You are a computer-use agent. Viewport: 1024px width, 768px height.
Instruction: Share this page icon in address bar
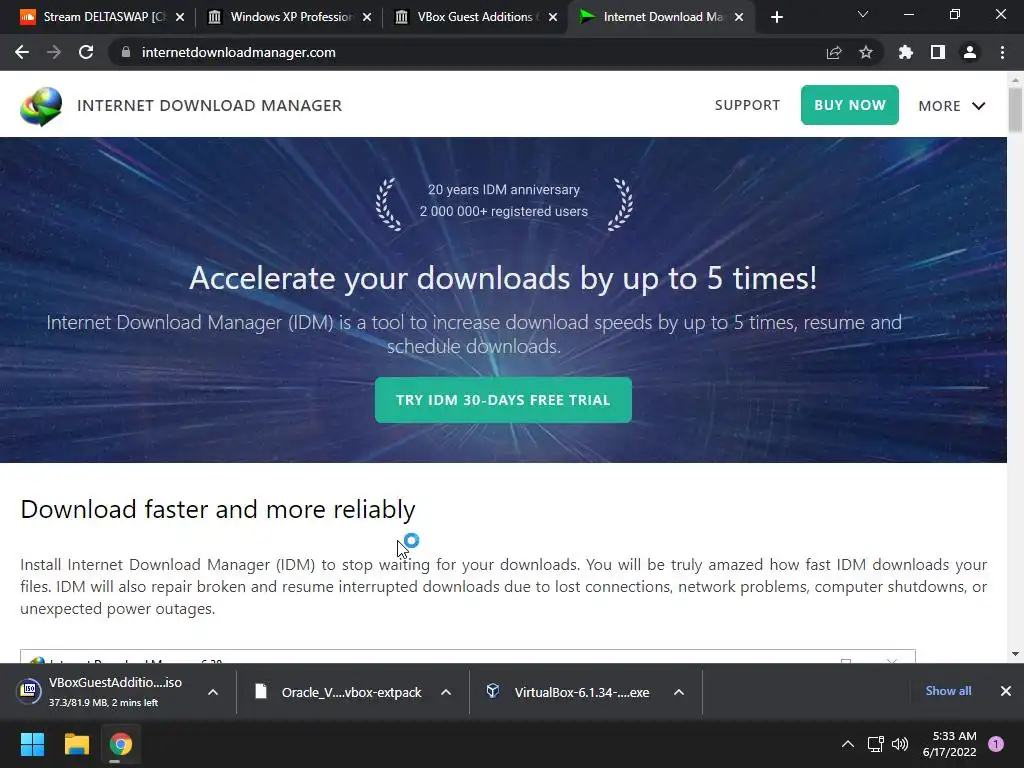(x=834, y=52)
